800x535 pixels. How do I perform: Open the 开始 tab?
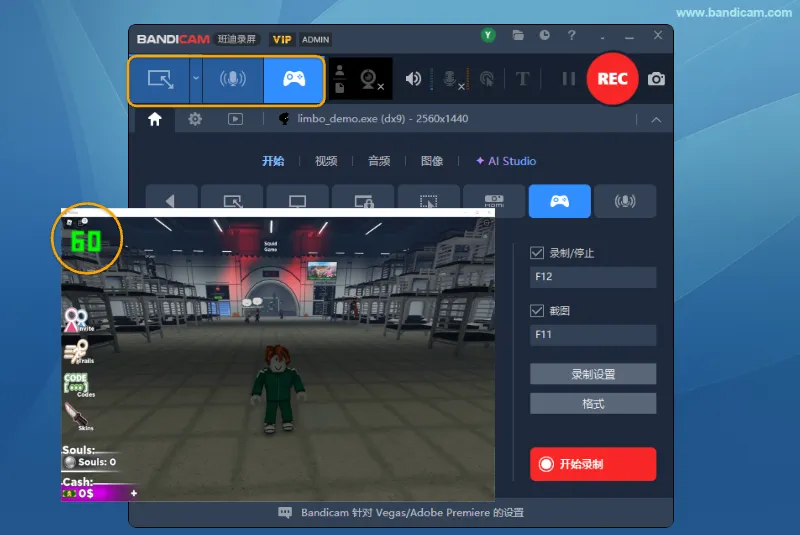(x=273, y=161)
